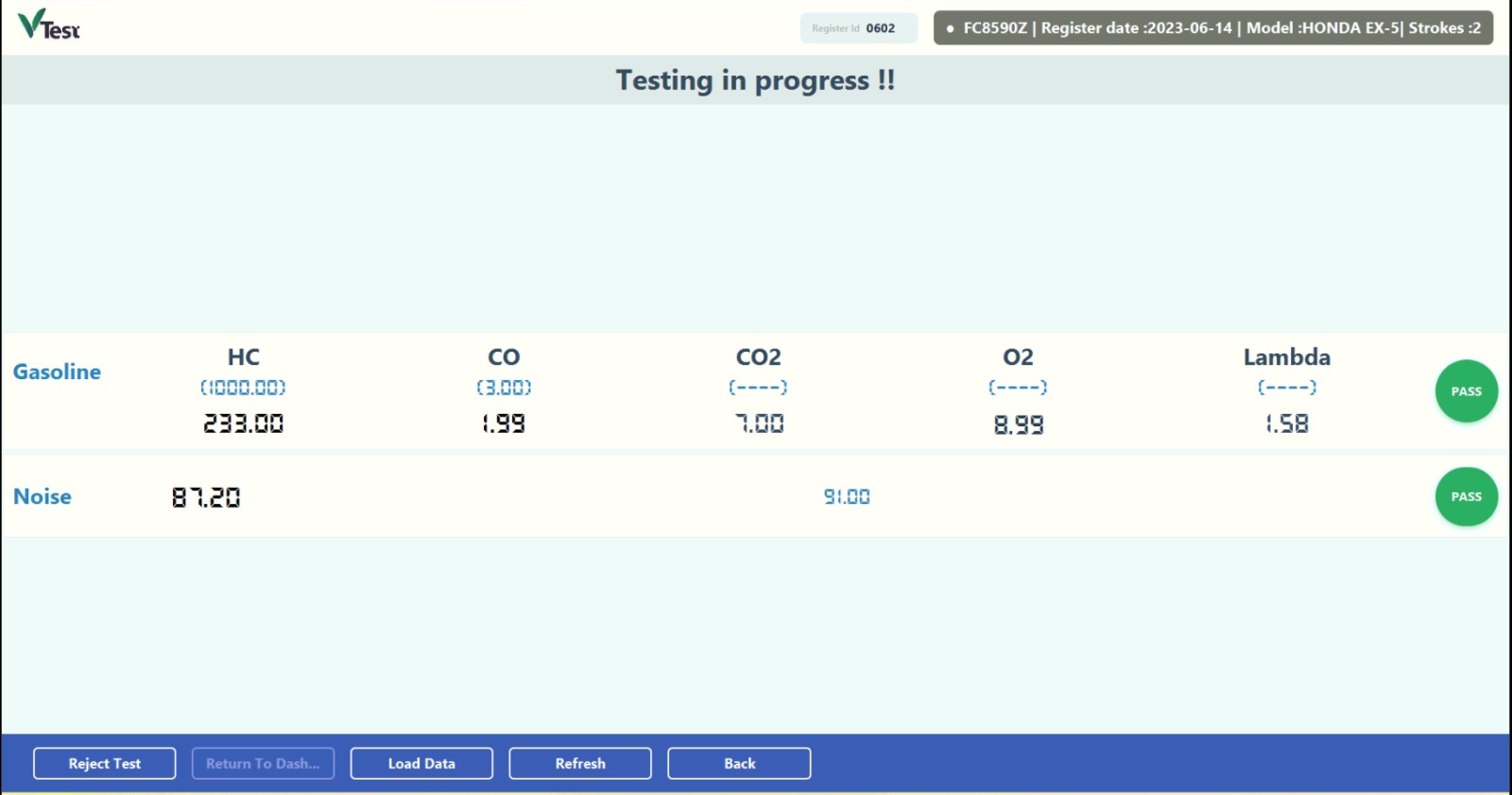Screen dimensions: 1512x795
Task: Select the CO column header
Action: [504, 357]
